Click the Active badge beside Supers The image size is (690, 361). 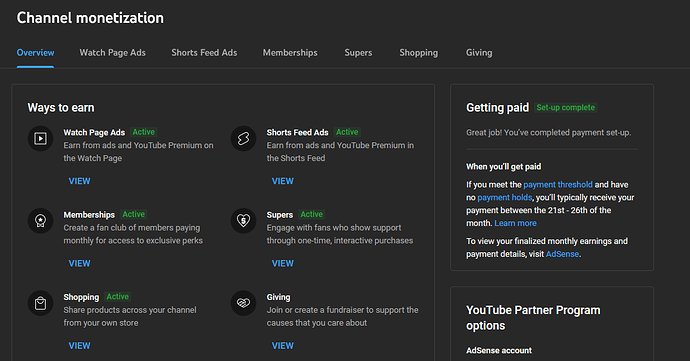tap(311, 214)
